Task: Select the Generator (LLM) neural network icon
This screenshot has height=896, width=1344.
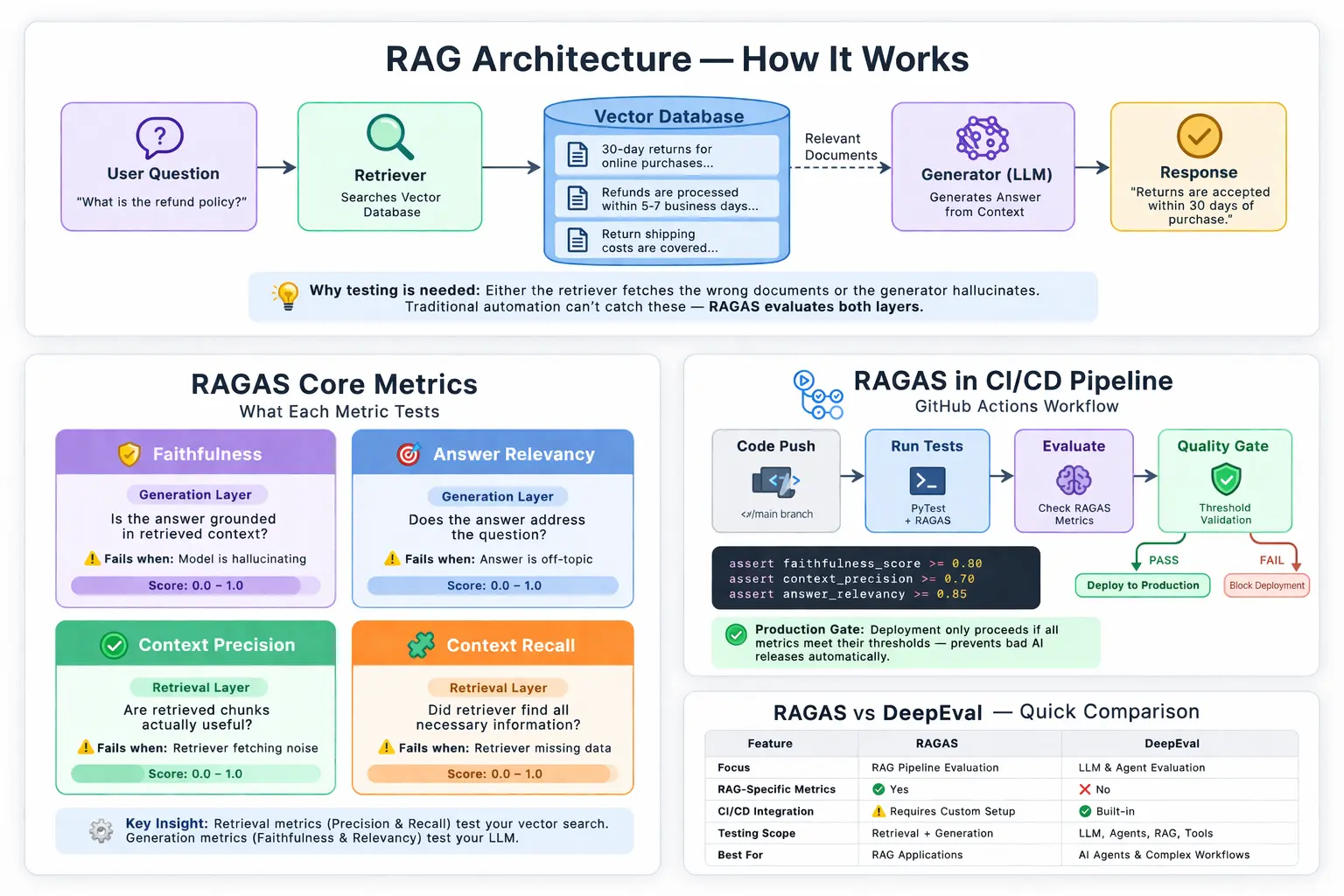Action: (x=983, y=137)
